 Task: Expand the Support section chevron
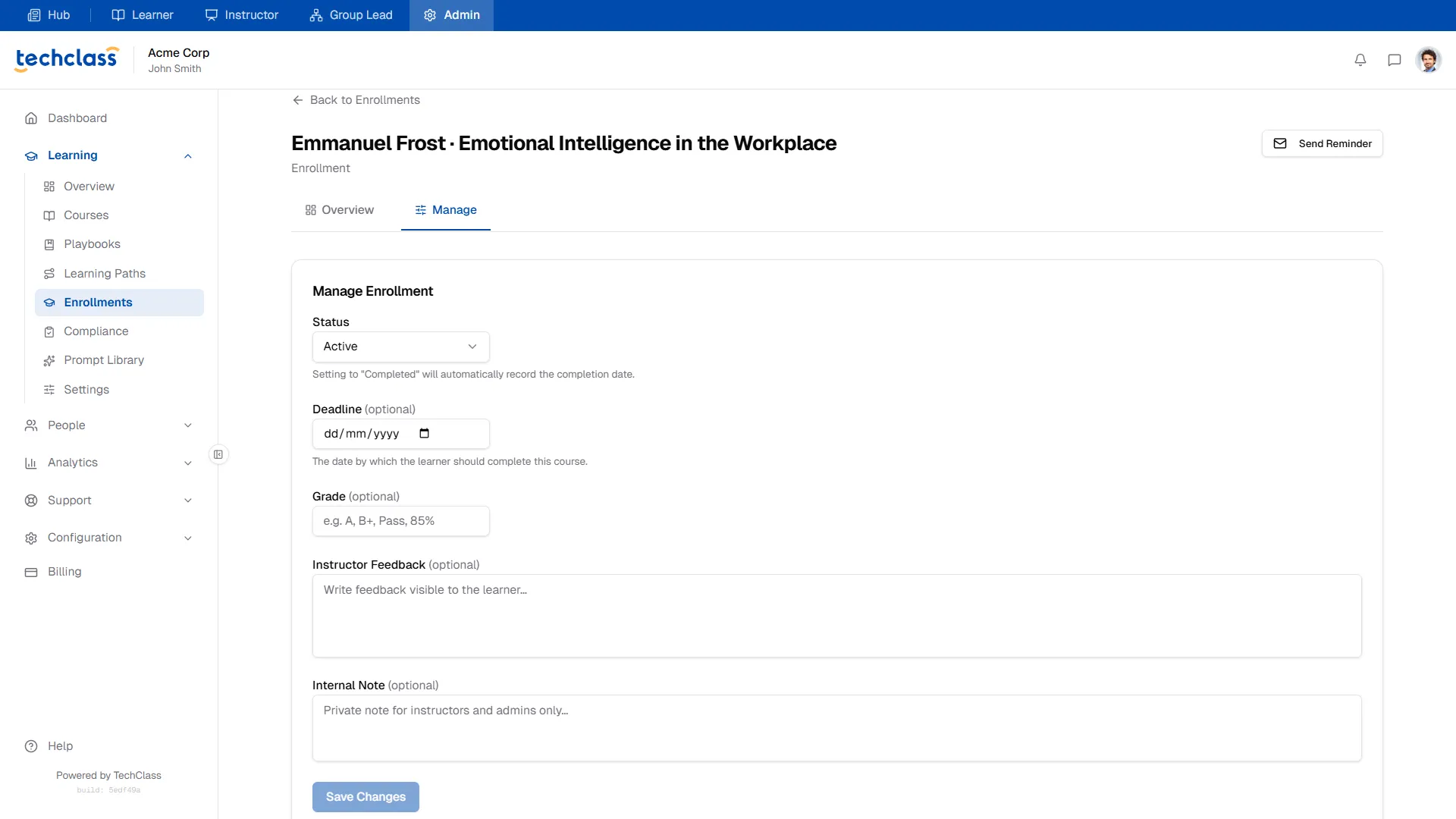[x=188, y=500]
